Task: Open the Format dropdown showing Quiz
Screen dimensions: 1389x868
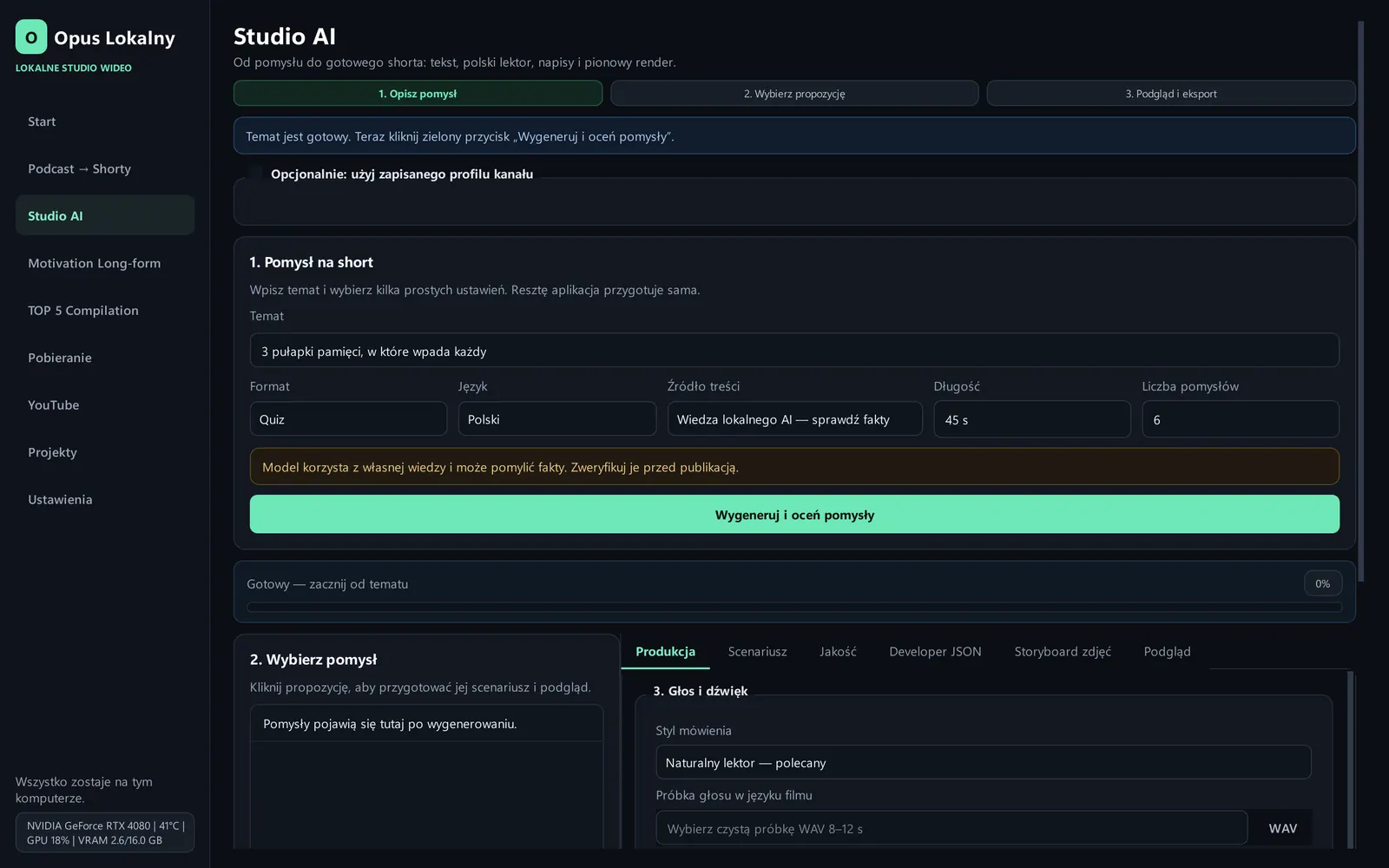Action: click(x=348, y=419)
